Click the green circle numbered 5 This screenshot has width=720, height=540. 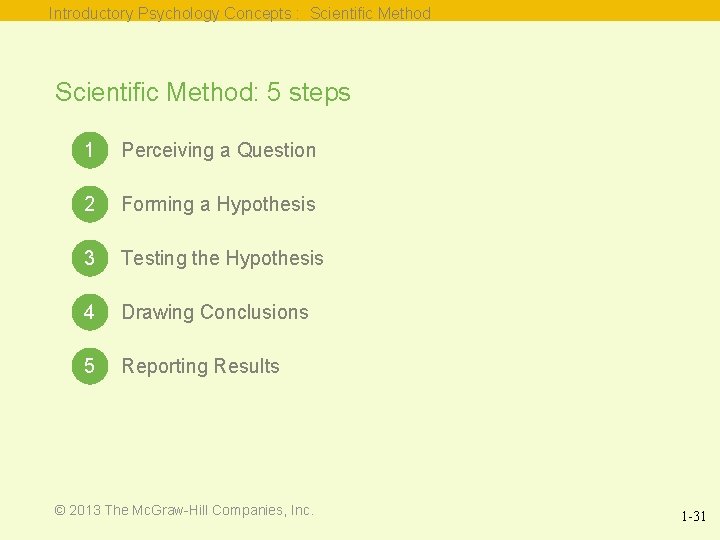[90, 366]
